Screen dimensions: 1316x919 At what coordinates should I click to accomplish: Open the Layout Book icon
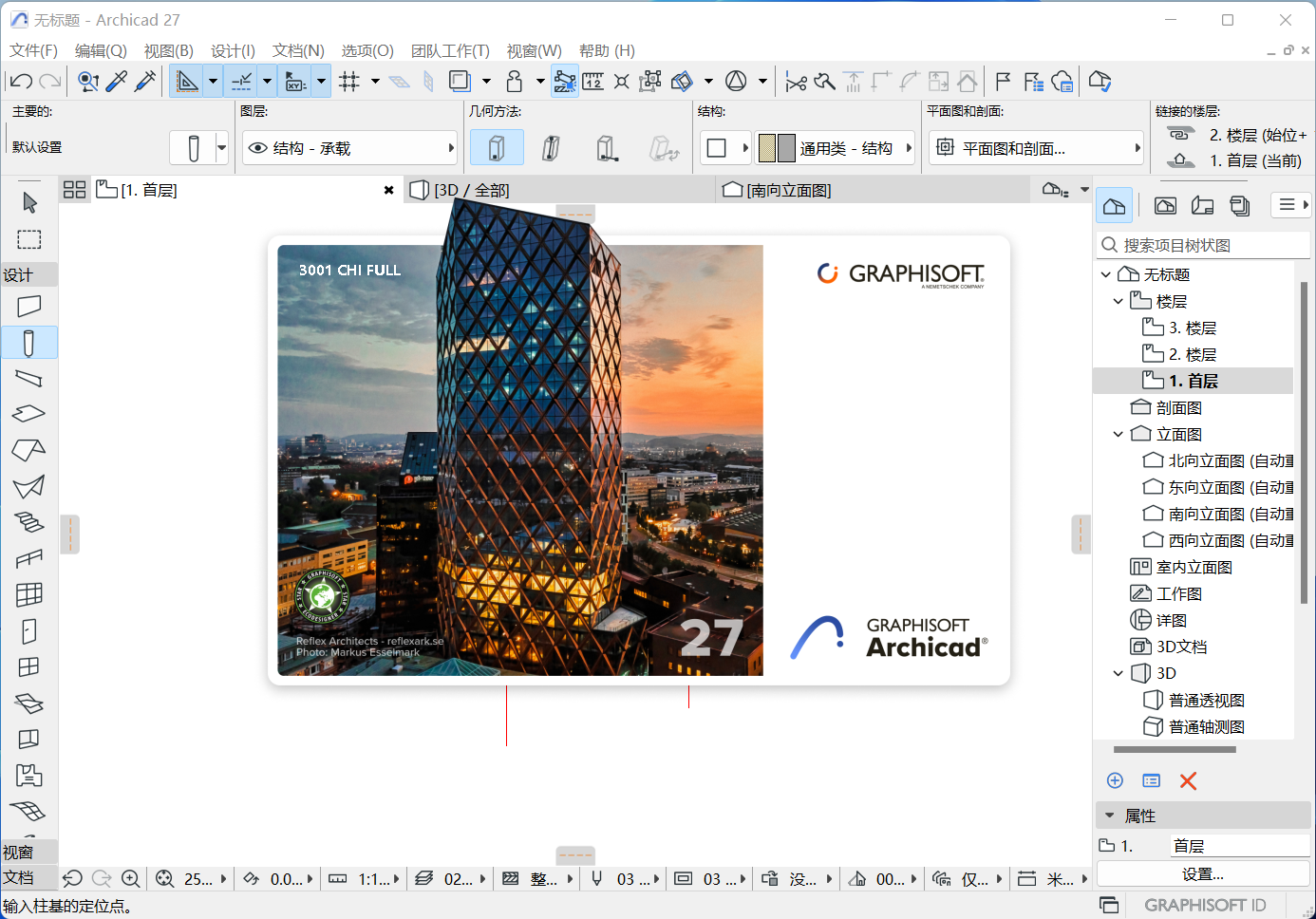1203,205
